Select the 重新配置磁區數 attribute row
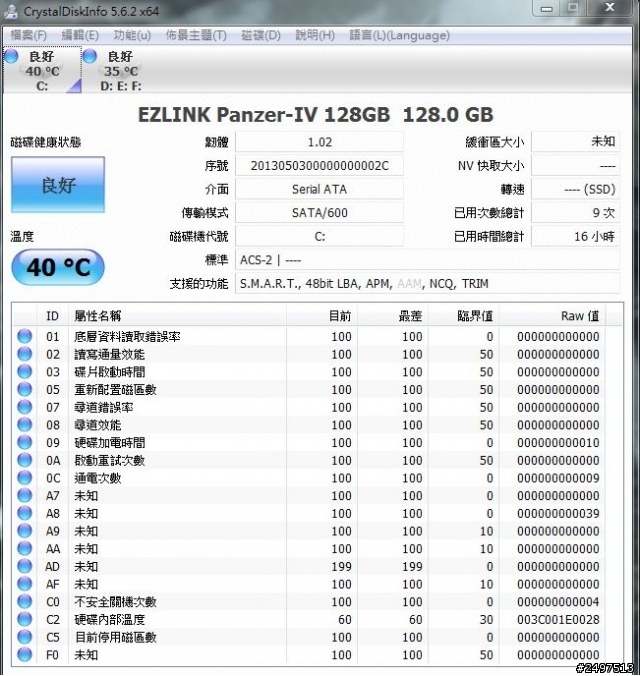The image size is (640, 676). click(317, 389)
